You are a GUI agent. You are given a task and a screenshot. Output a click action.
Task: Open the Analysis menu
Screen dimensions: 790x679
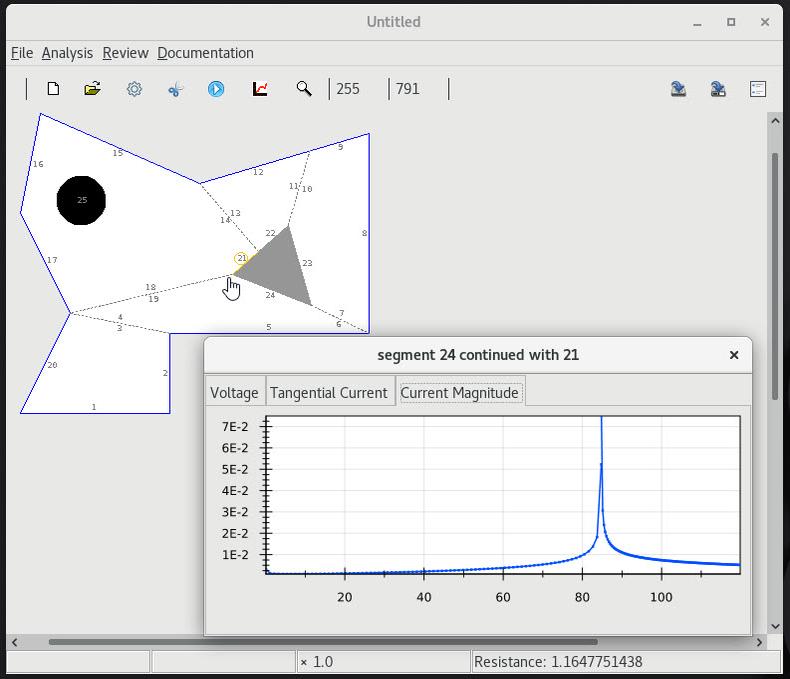tap(67, 53)
